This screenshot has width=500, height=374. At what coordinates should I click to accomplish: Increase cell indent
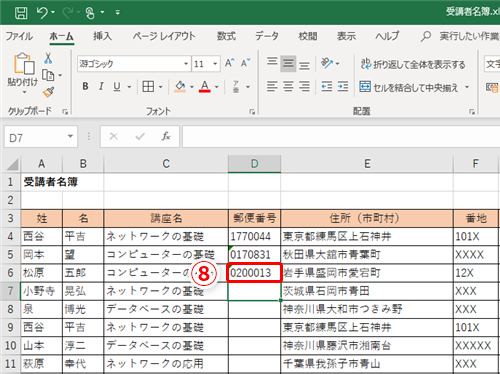tap(343, 87)
